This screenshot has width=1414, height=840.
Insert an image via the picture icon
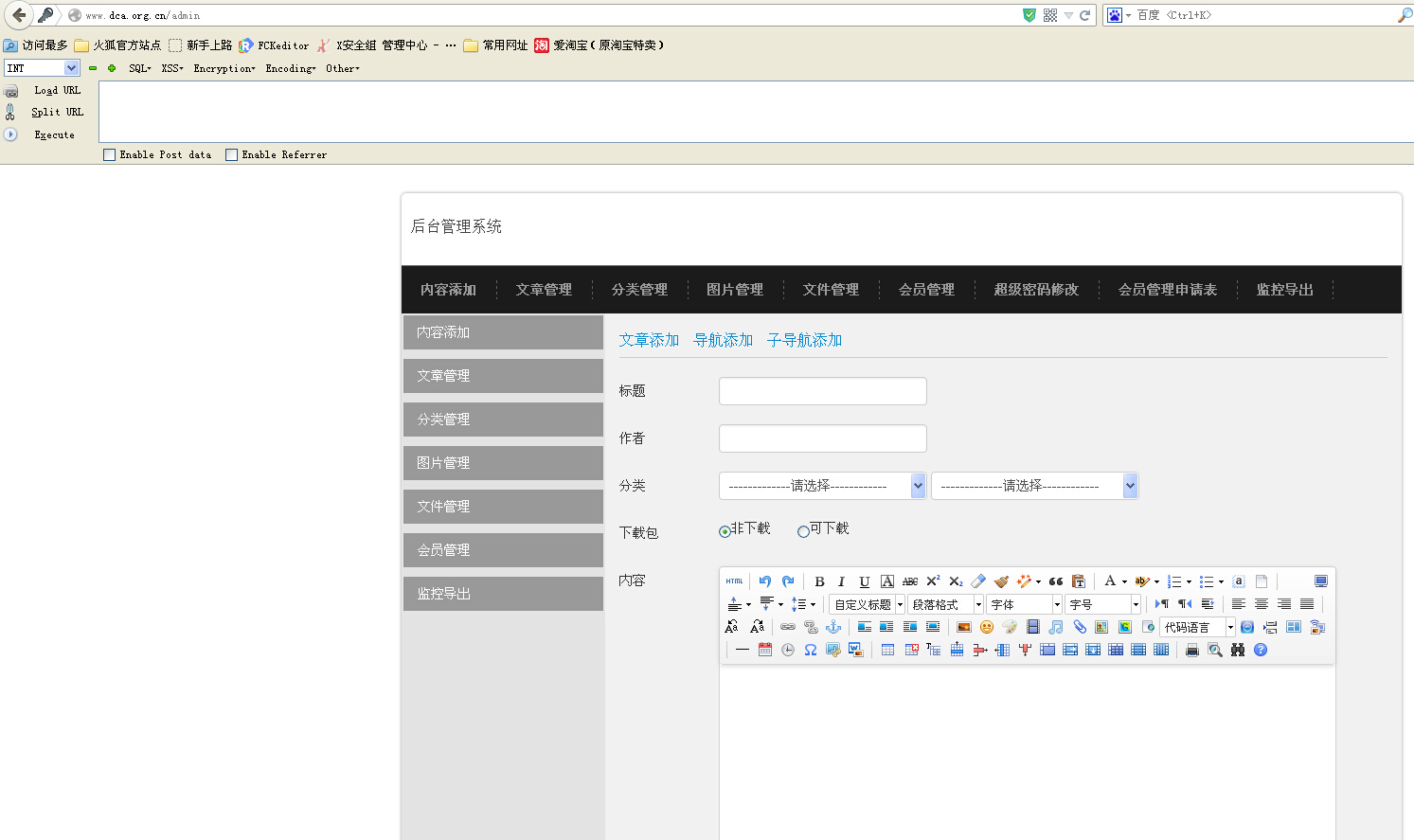pyautogui.click(x=964, y=627)
